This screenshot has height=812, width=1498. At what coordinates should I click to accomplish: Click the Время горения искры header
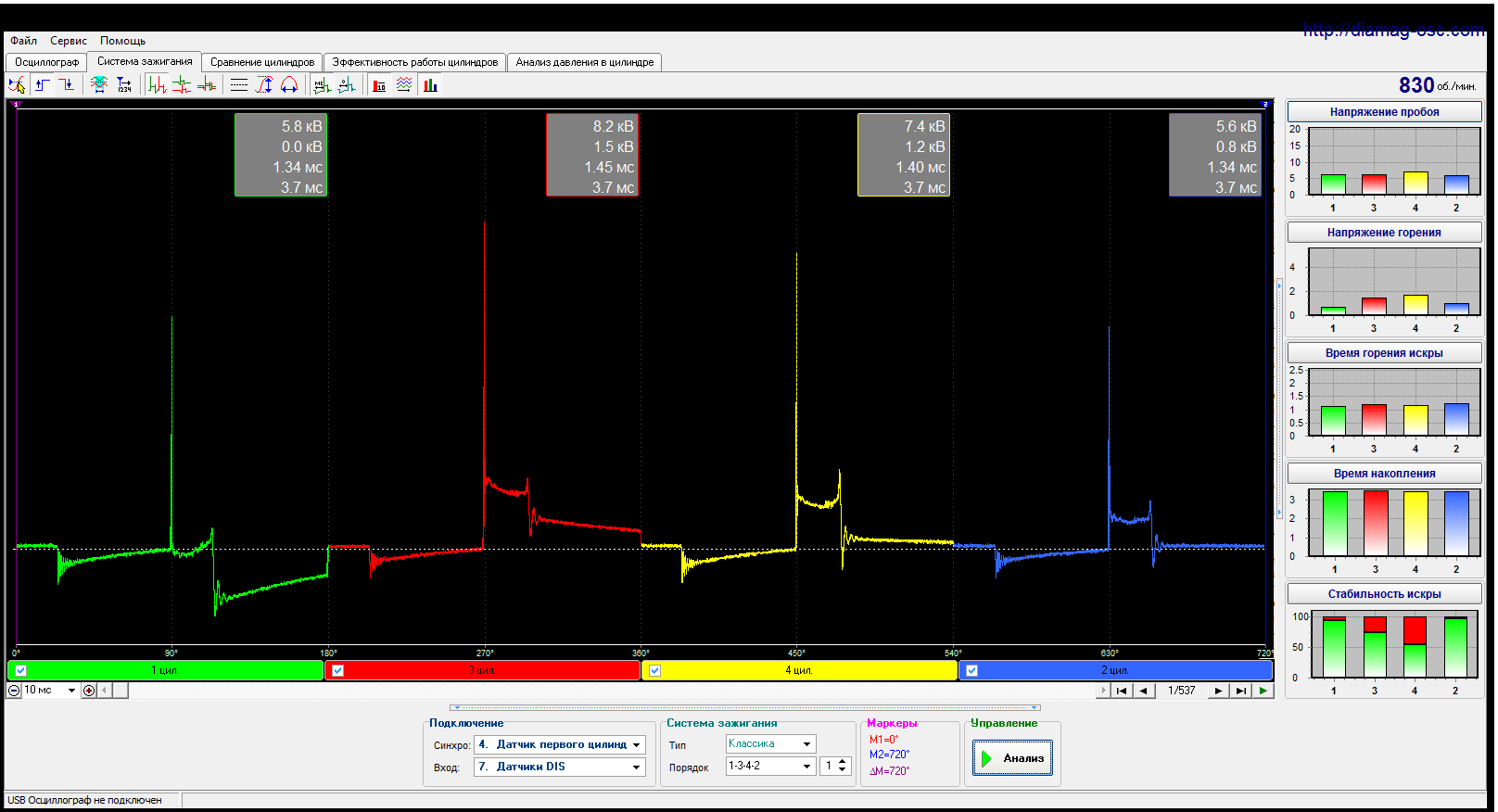[1384, 353]
